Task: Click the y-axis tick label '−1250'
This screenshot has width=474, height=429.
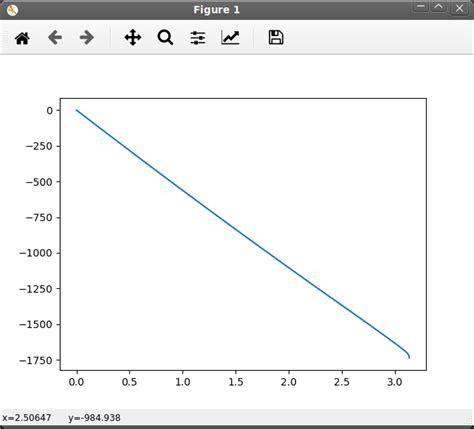Action: pyautogui.click(x=36, y=289)
